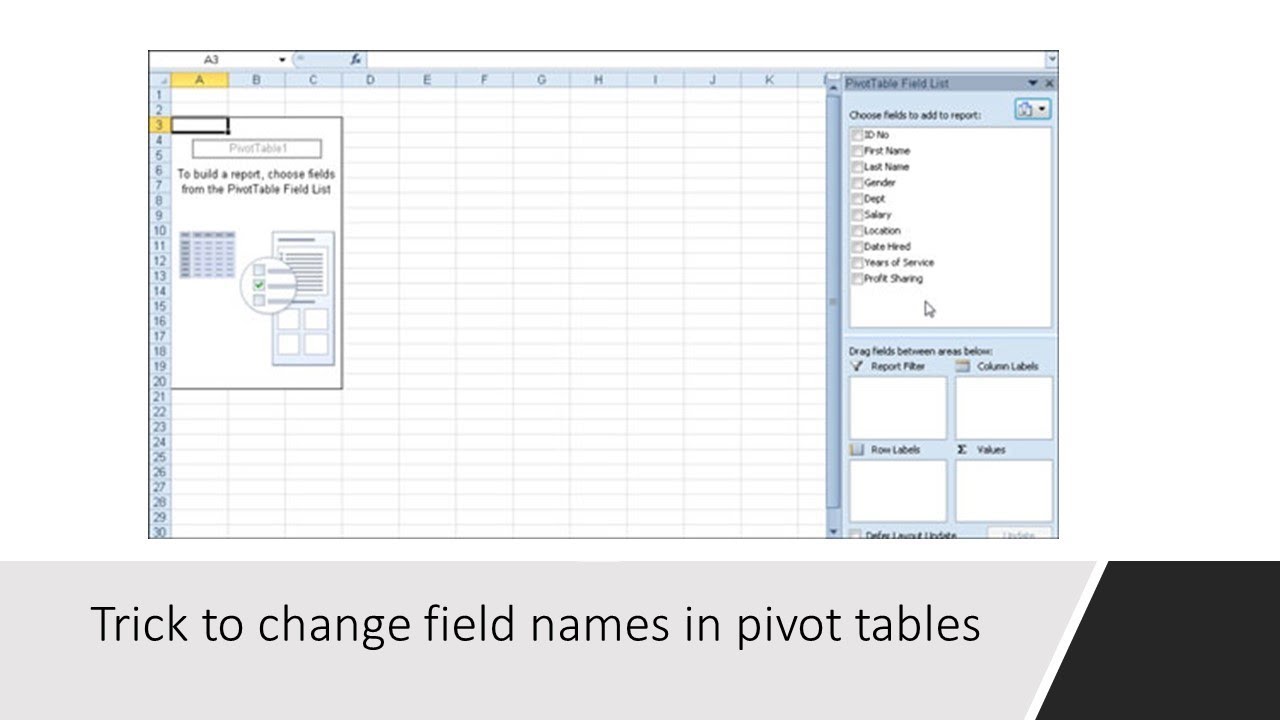
Task: Click the Update button
Action: [x=1019, y=534]
